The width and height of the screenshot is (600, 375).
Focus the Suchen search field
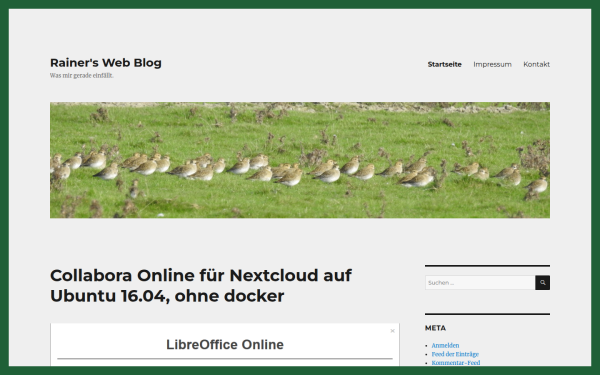(x=480, y=283)
